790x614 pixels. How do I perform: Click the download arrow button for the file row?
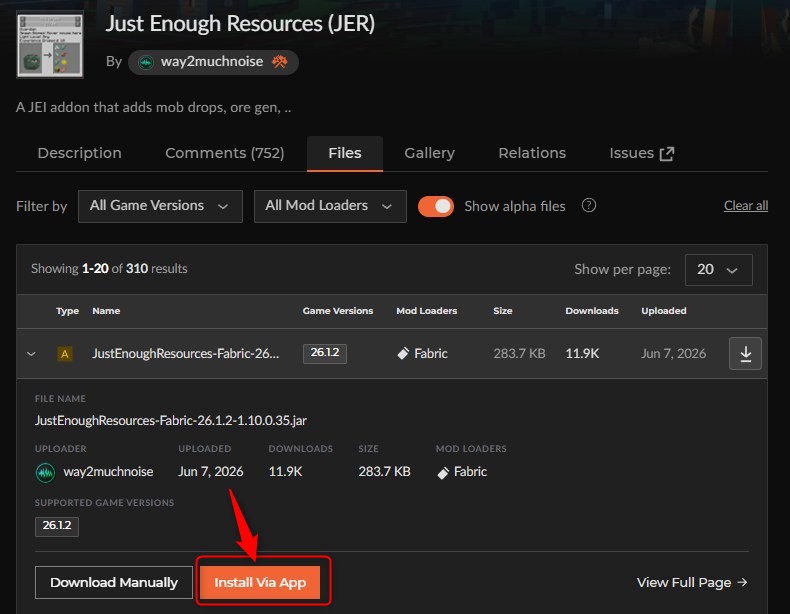[745, 354]
